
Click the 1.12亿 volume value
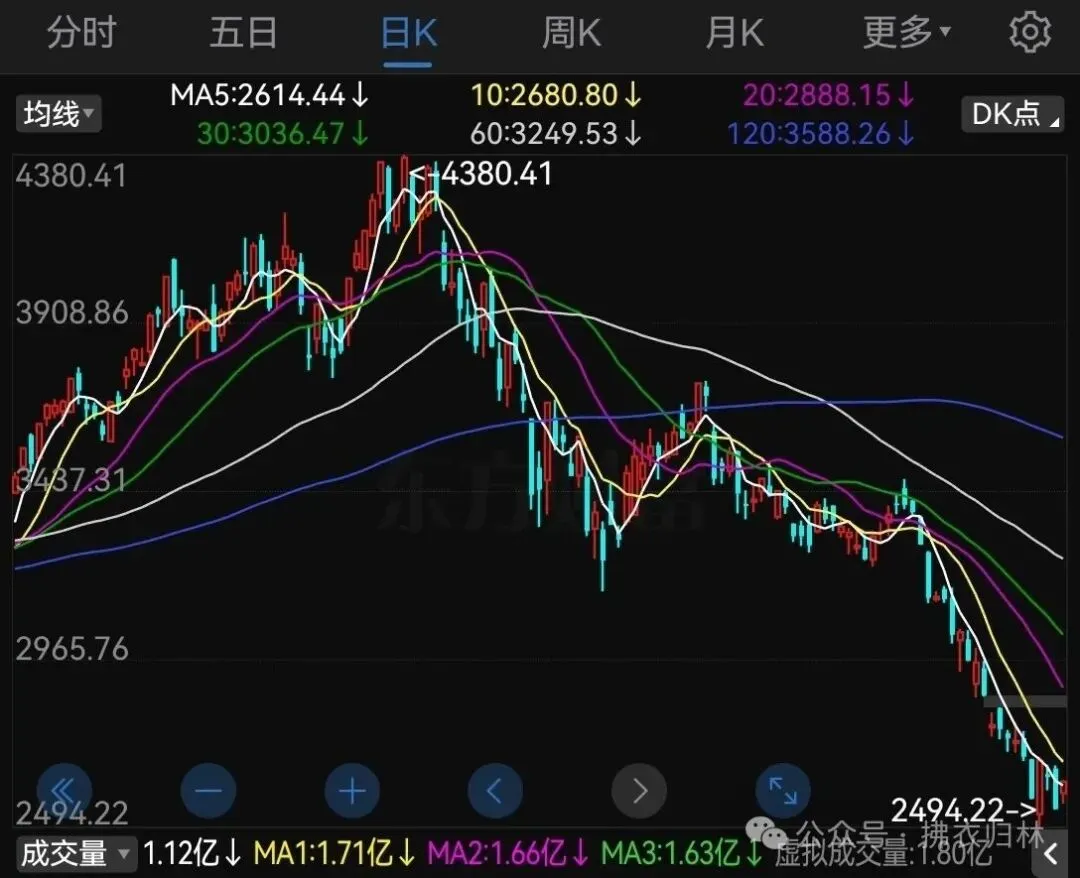[193, 854]
